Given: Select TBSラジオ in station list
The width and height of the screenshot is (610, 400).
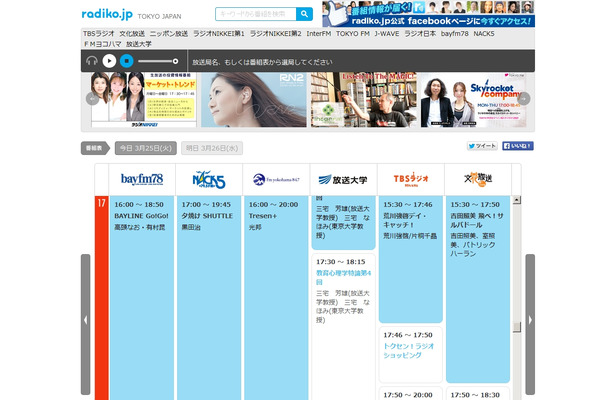Looking at the screenshot, I should click(x=99, y=34).
